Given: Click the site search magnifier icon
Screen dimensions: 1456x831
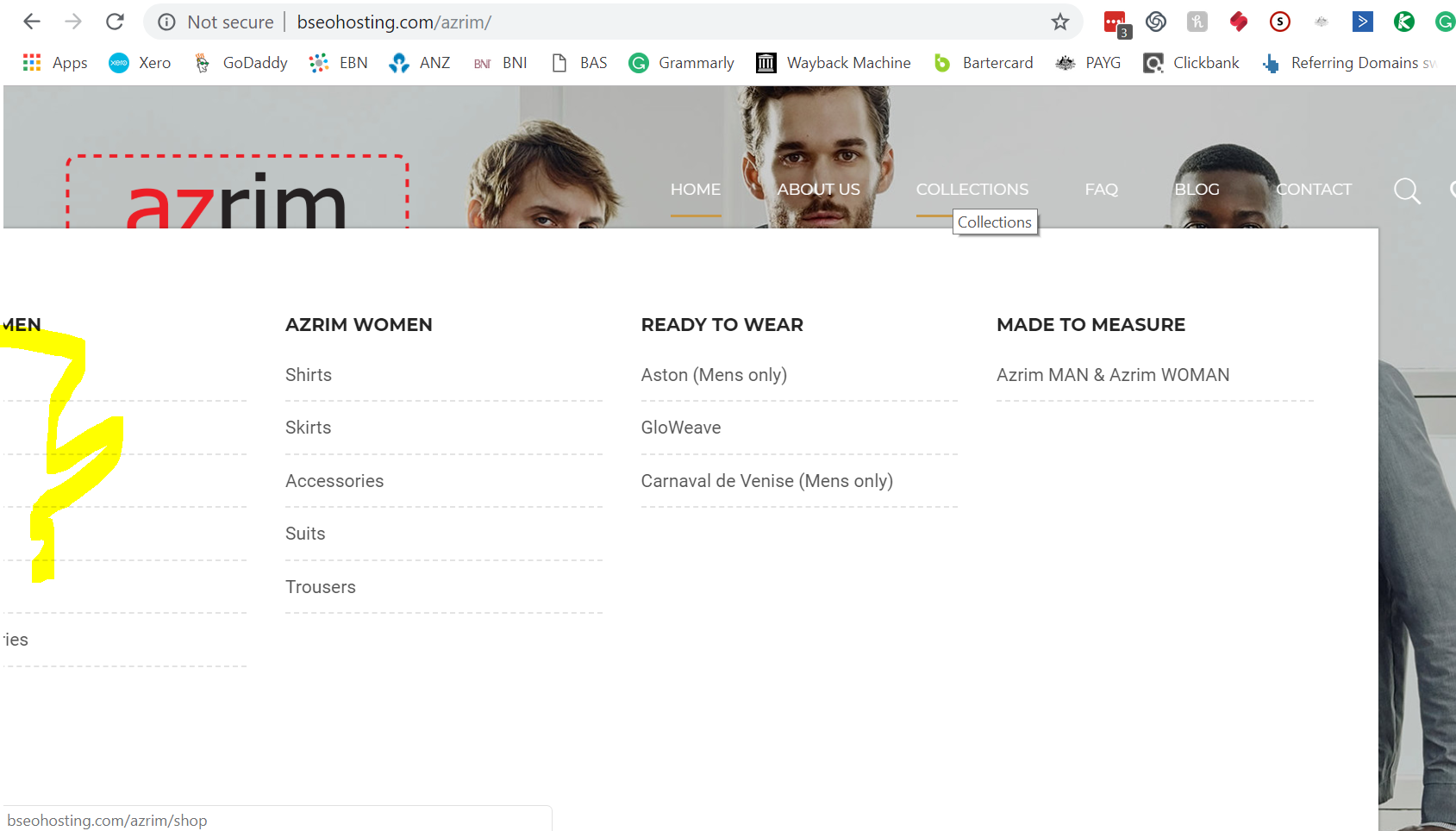Looking at the screenshot, I should coord(1407,191).
